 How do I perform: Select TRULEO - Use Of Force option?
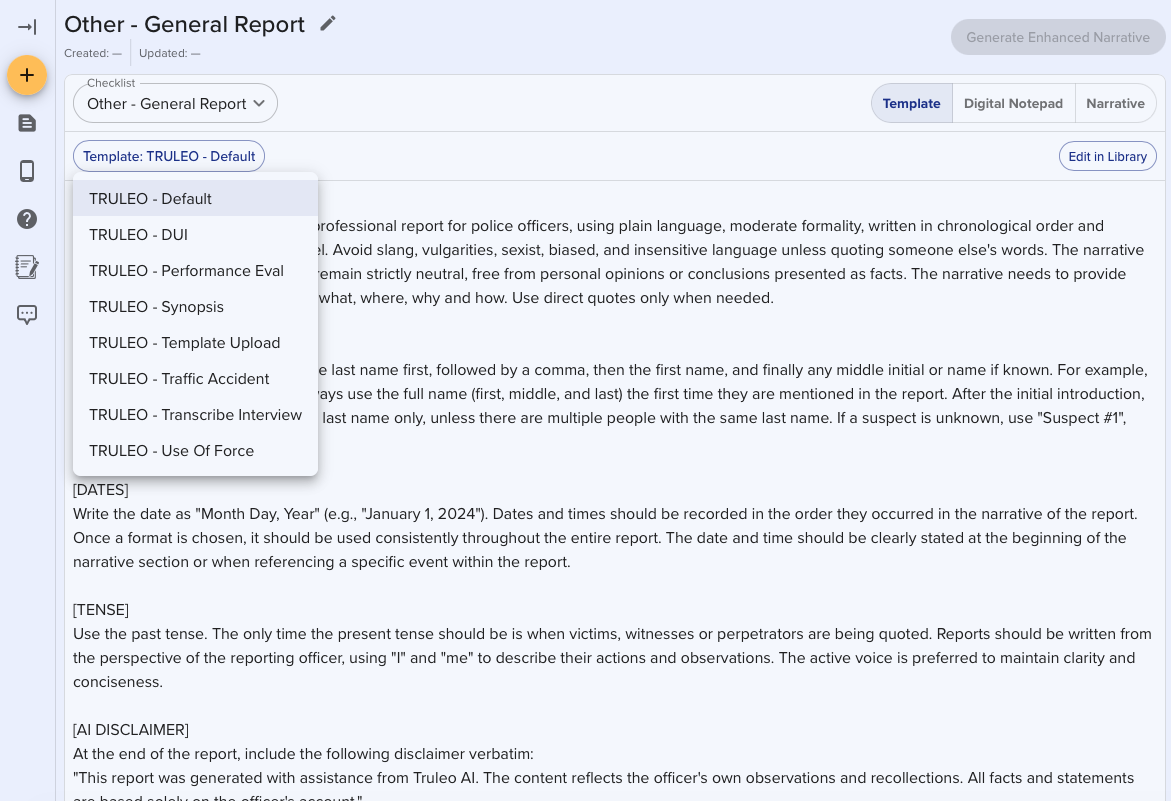(172, 451)
